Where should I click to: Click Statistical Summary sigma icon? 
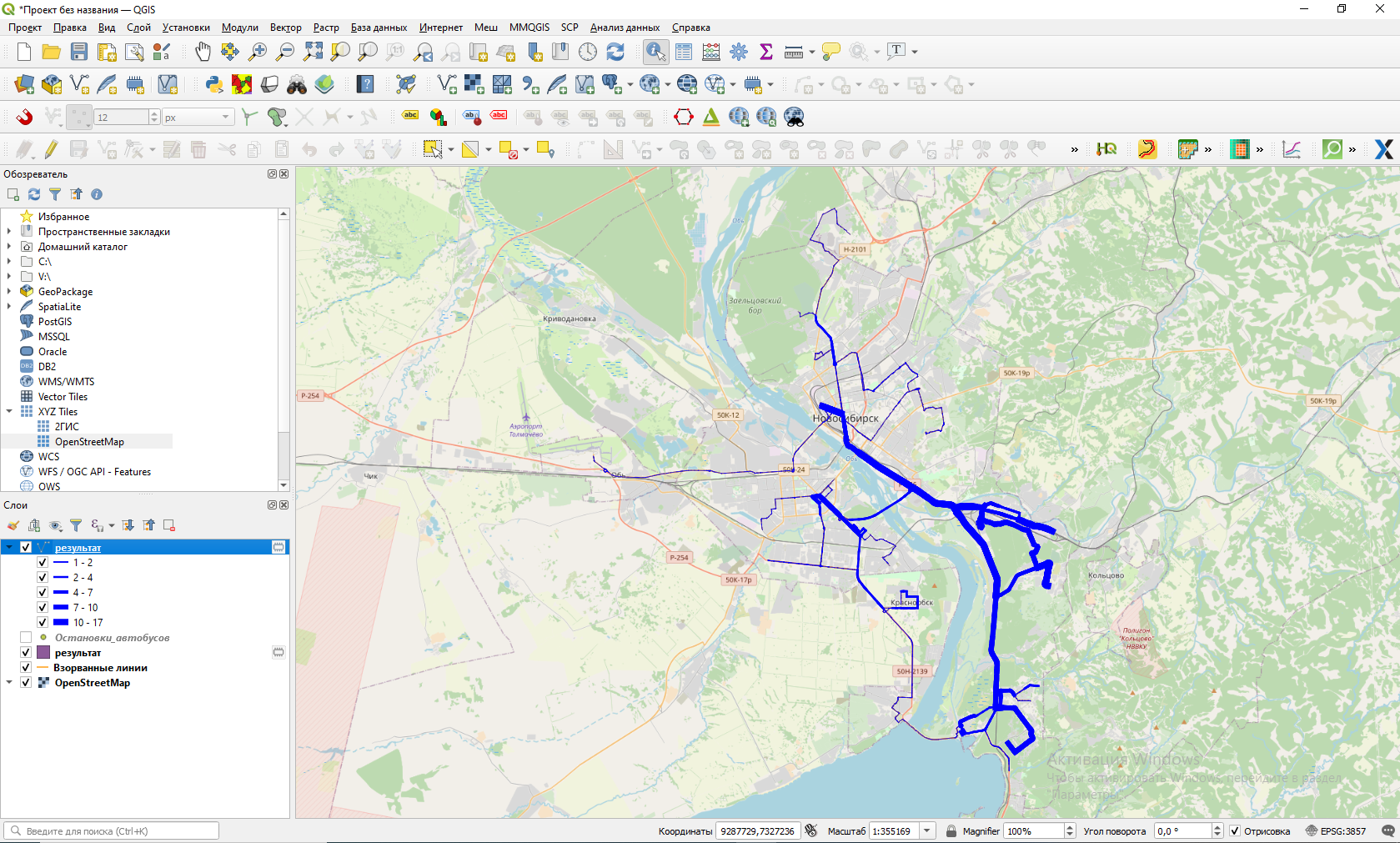[x=766, y=52]
